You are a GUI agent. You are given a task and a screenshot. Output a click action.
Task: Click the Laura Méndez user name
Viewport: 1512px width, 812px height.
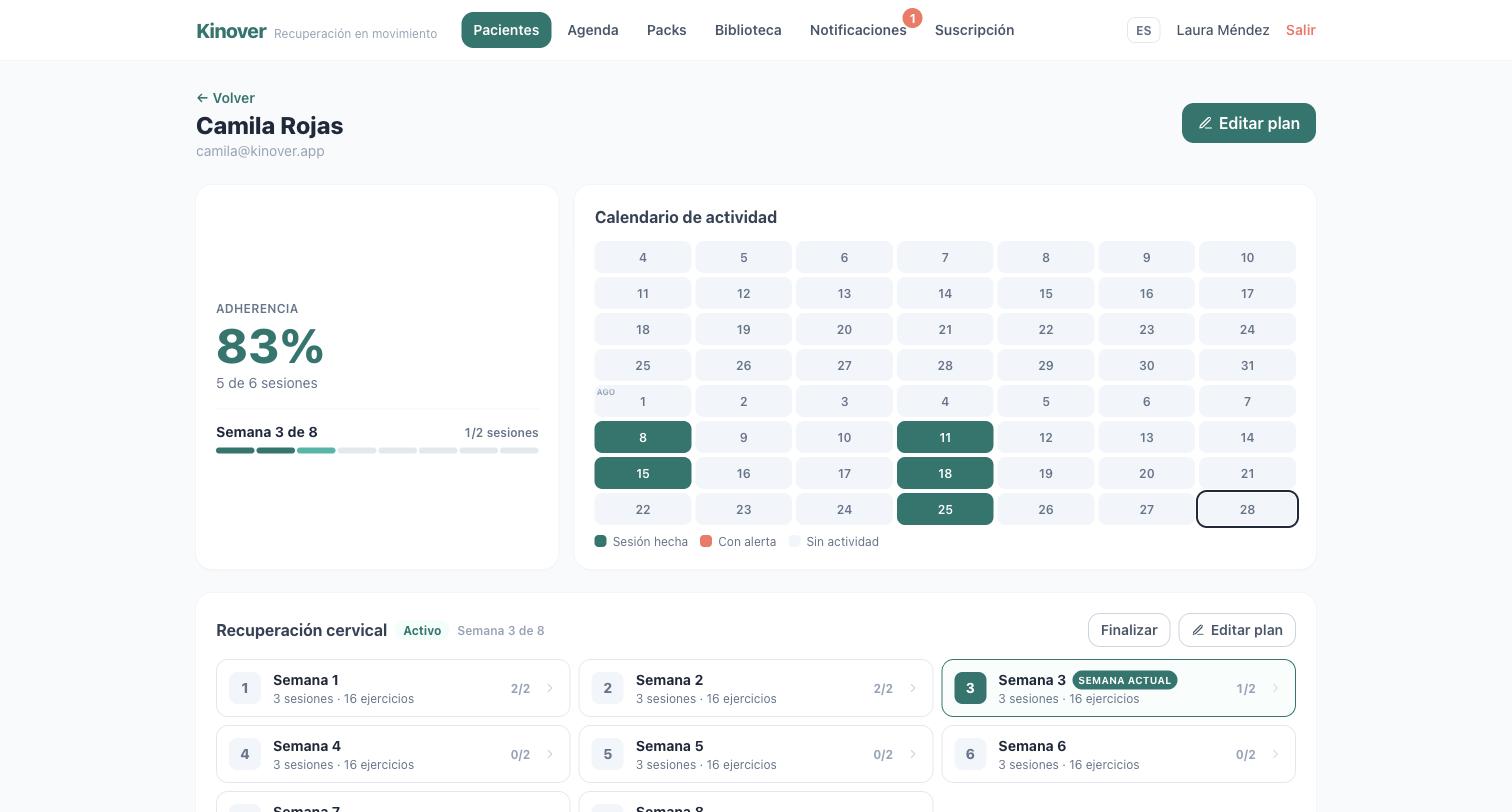point(1223,30)
